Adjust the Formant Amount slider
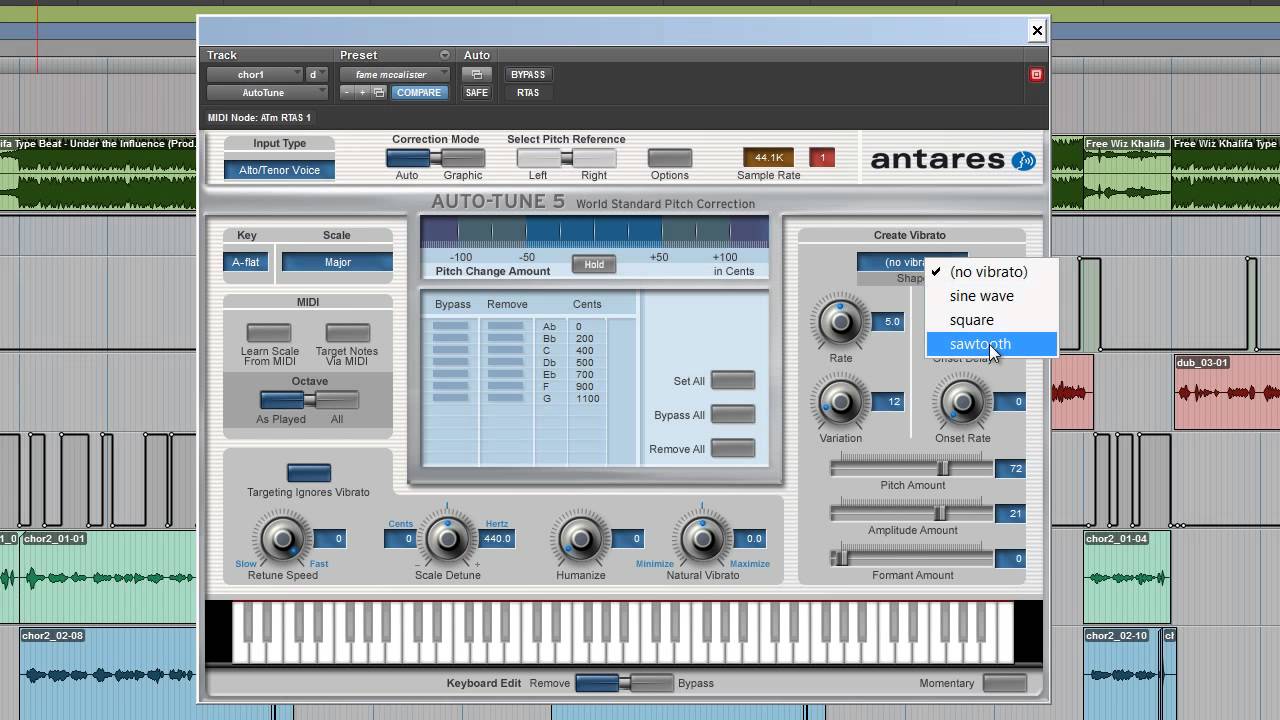1280x720 pixels. tap(842, 558)
